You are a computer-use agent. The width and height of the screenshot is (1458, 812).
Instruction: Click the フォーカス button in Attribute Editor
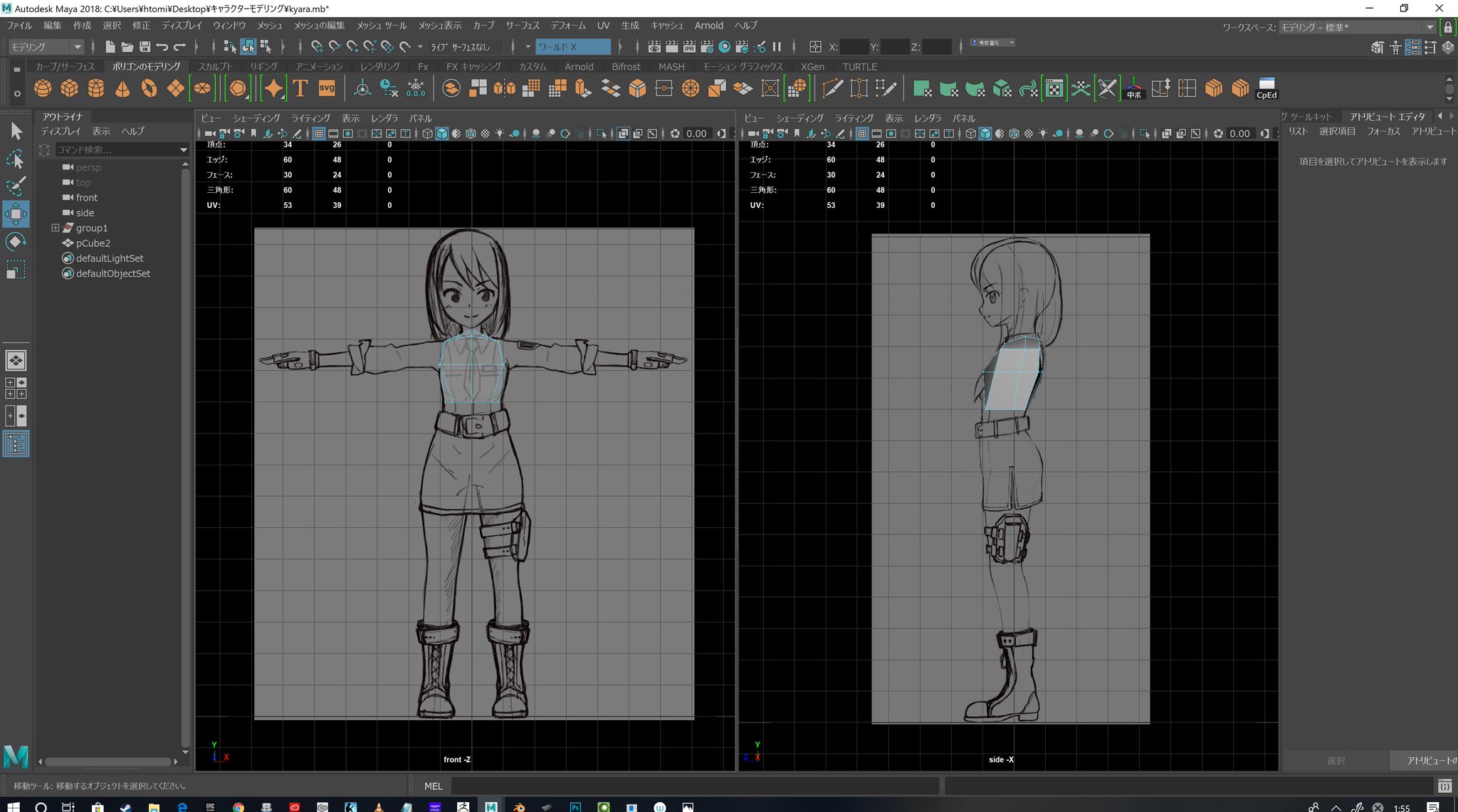[1383, 132]
